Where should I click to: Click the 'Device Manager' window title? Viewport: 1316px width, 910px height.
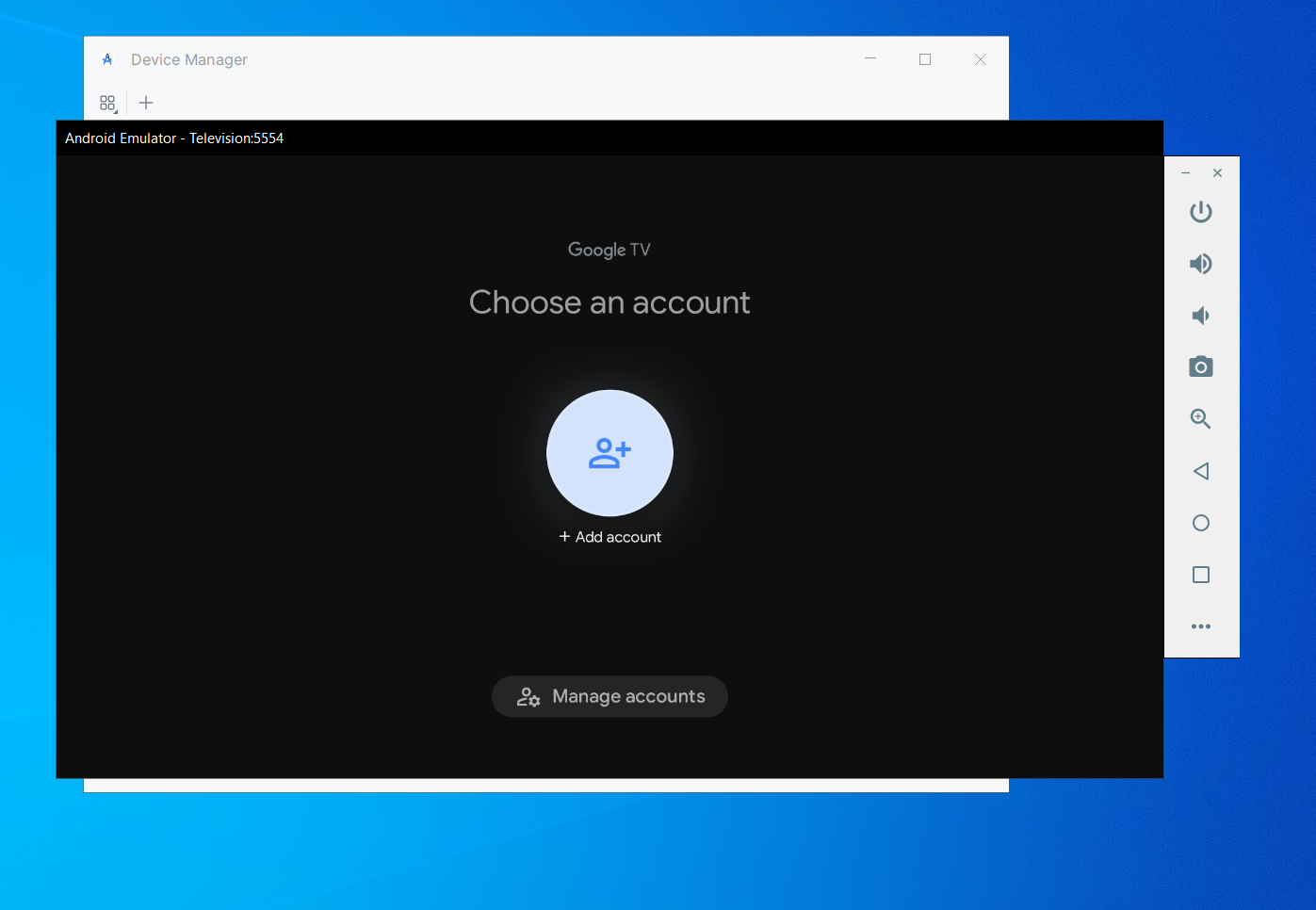(x=189, y=59)
